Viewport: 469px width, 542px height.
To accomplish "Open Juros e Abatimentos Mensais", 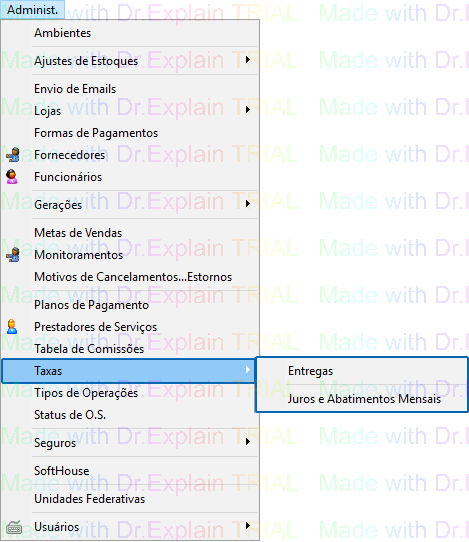I will [x=362, y=399].
